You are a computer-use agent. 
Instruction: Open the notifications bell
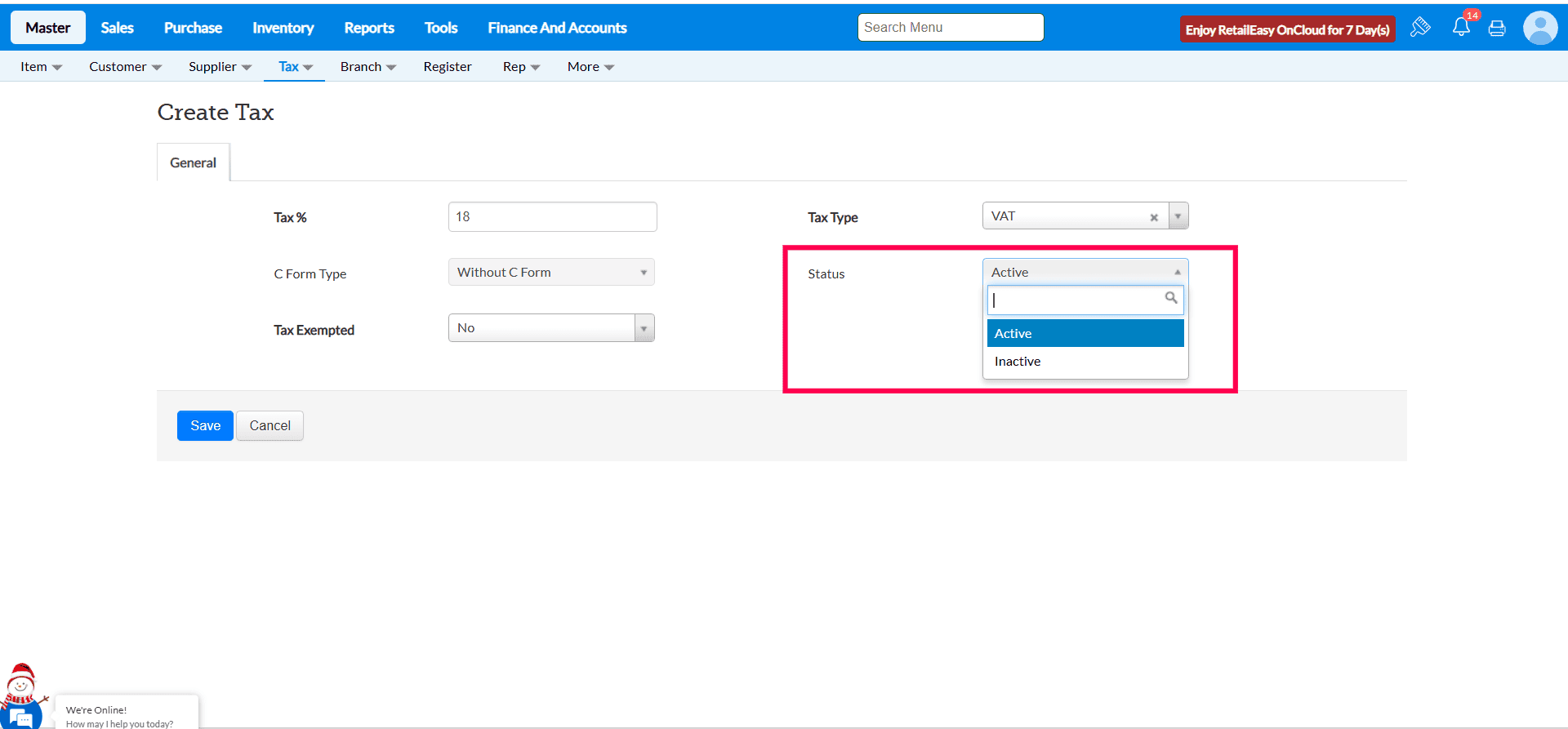click(x=1461, y=28)
